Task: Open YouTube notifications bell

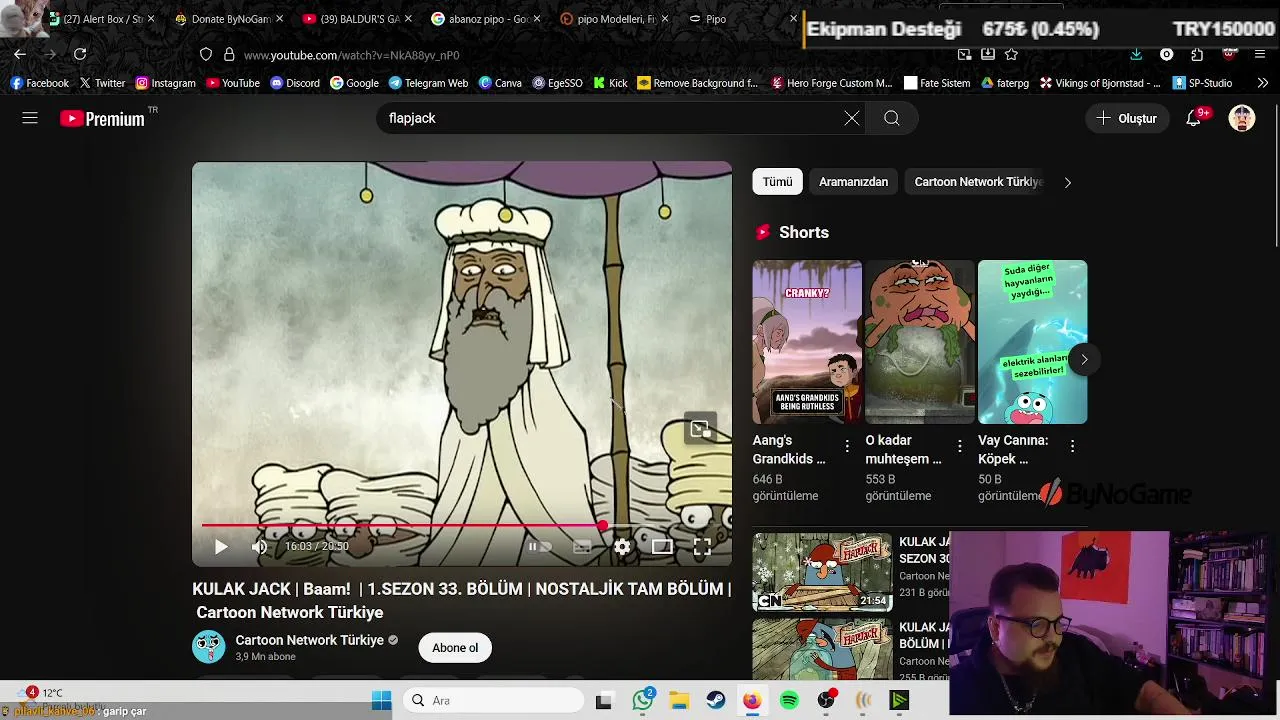Action: point(1193,118)
